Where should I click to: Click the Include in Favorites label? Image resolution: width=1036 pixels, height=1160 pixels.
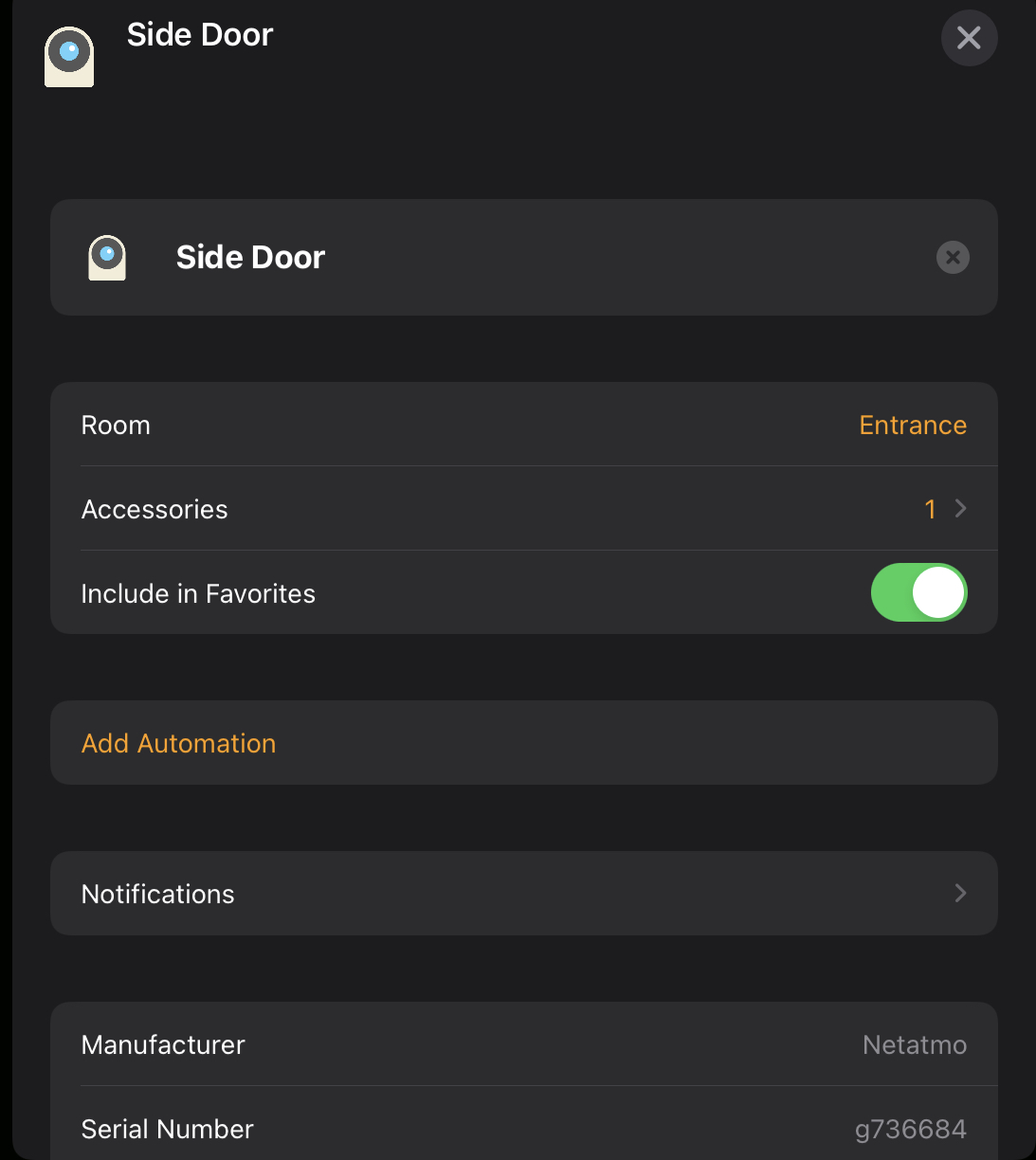(198, 594)
